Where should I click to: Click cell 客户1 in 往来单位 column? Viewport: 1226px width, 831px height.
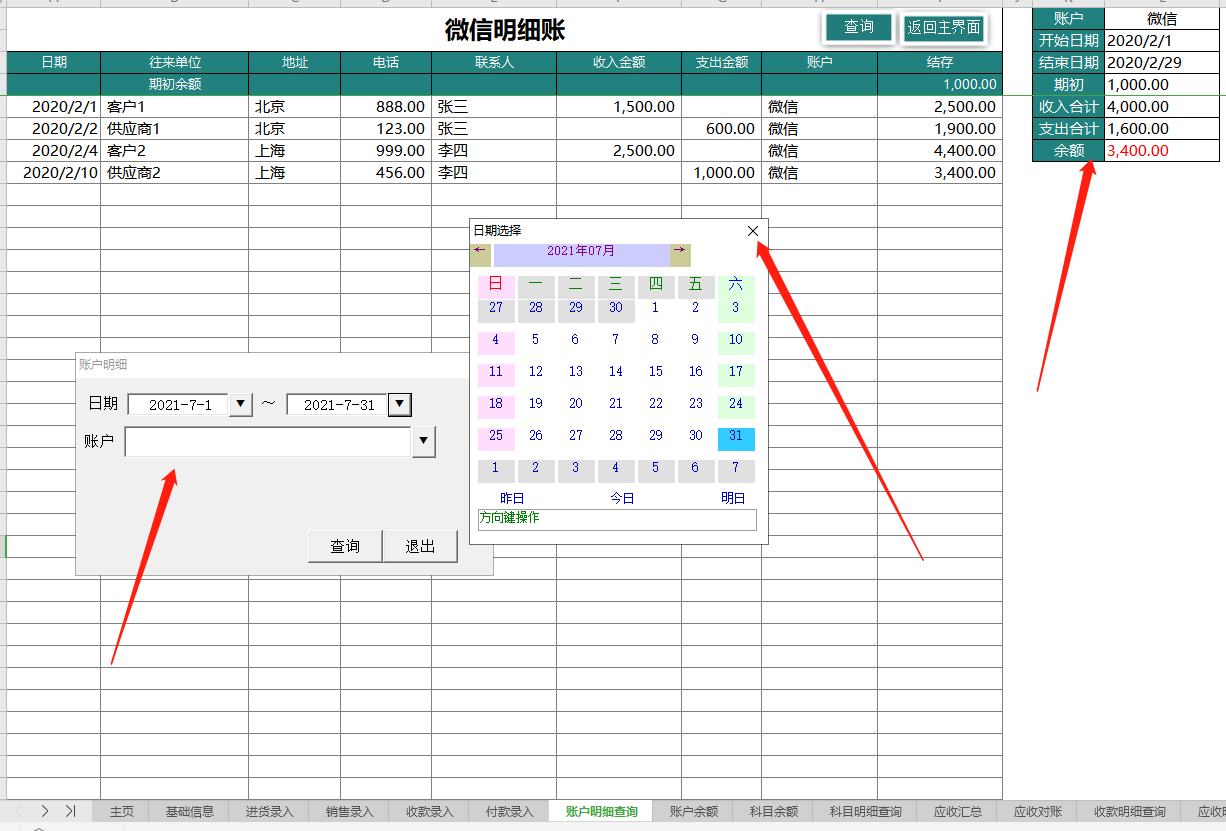(175, 106)
